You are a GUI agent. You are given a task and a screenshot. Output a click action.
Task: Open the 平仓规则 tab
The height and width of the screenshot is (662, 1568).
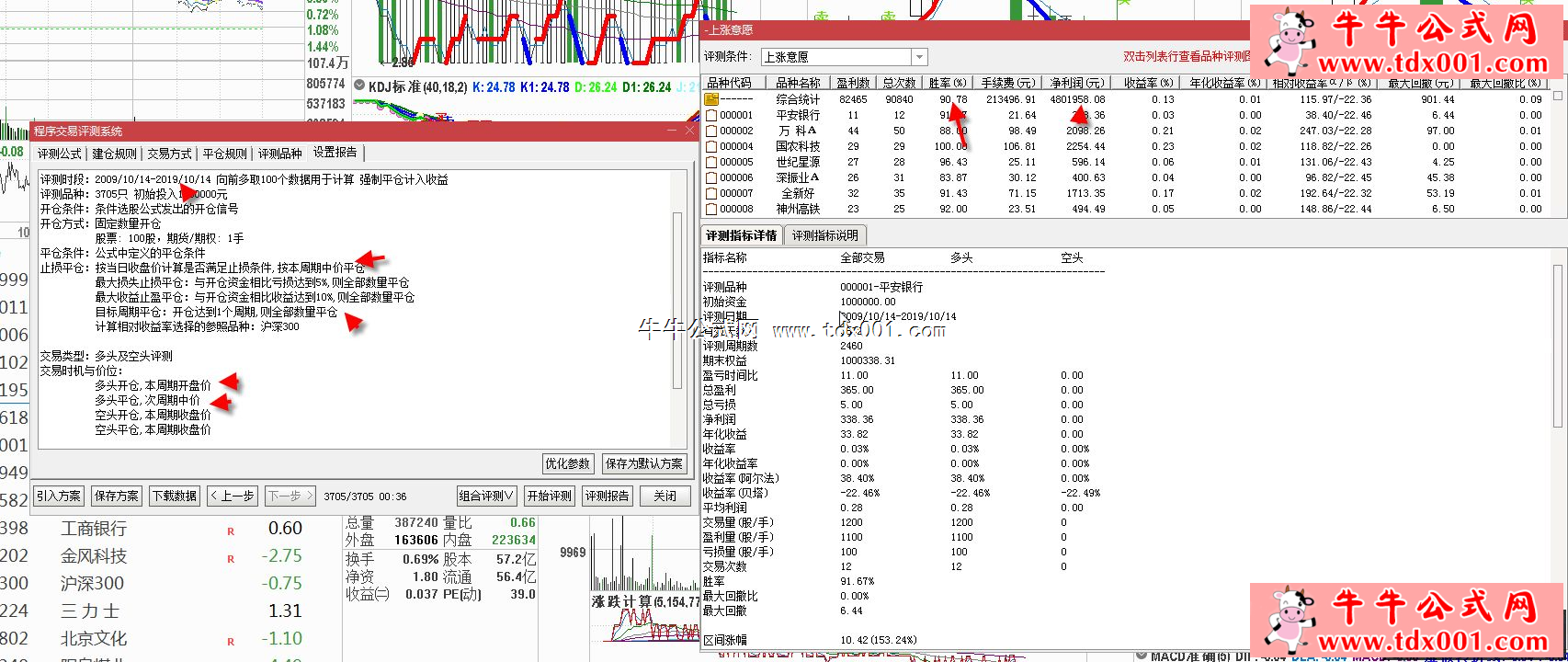[x=225, y=154]
